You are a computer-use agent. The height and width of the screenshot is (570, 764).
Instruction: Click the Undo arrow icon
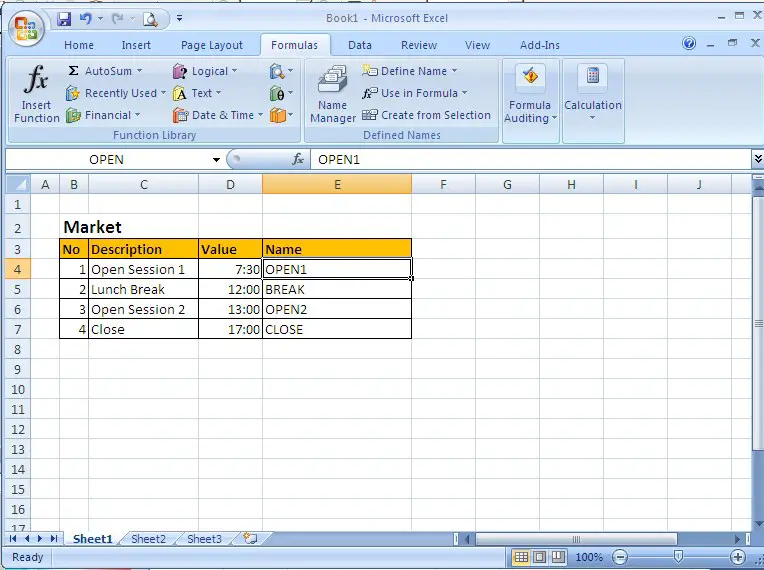click(x=86, y=19)
